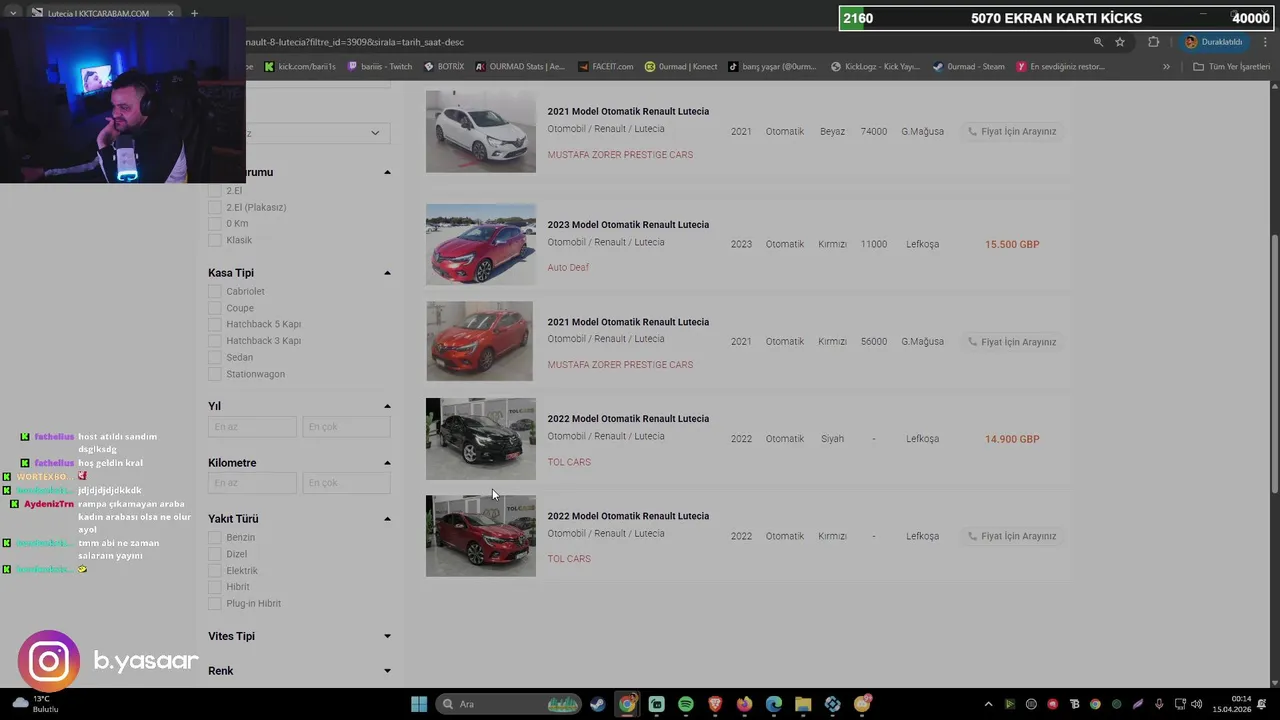The height and width of the screenshot is (720, 1280).
Task: Open the black 2022 Lutecia listing title
Action: pos(628,419)
